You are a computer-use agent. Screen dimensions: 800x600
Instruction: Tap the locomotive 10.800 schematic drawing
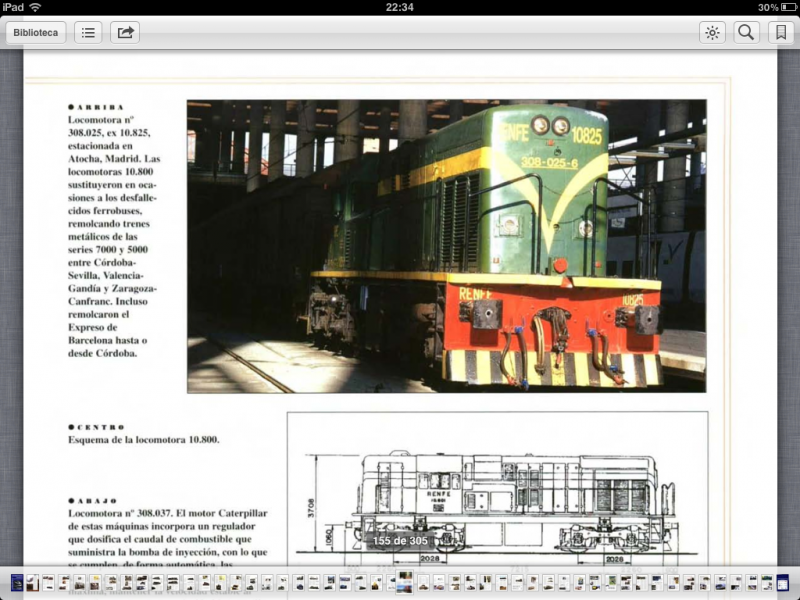point(497,503)
